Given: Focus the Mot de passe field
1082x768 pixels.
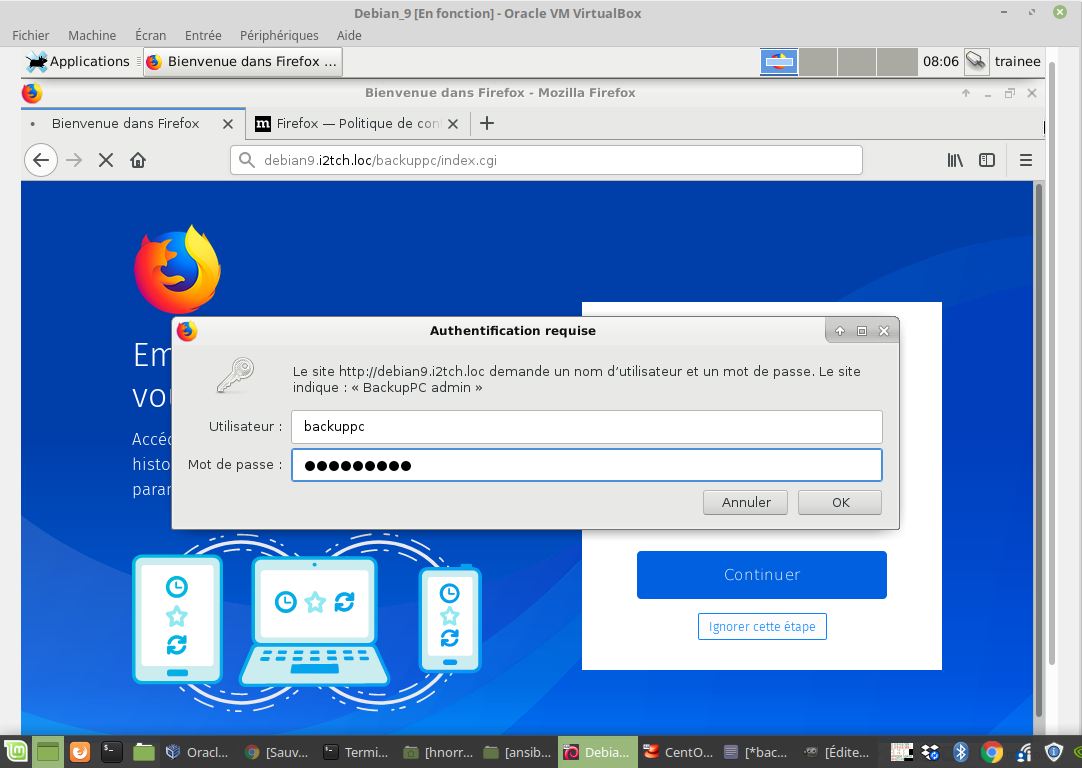Looking at the screenshot, I should (586, 465).
